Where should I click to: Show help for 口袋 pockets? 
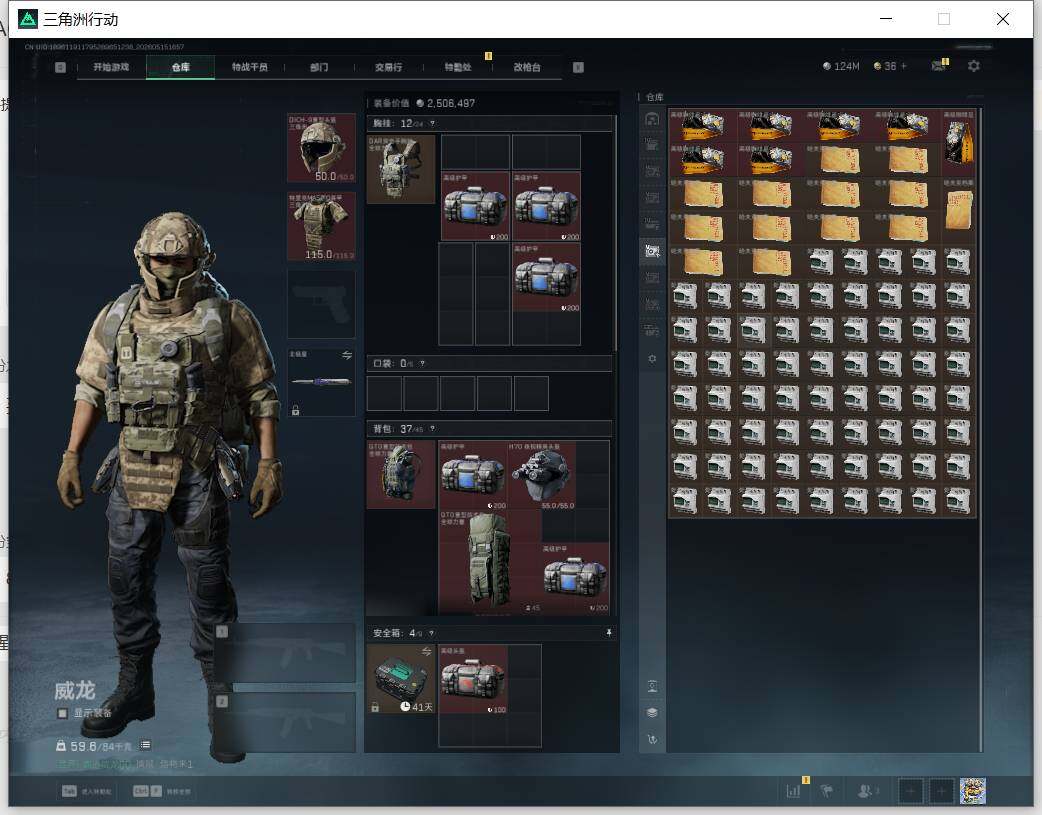click(423, 364)
